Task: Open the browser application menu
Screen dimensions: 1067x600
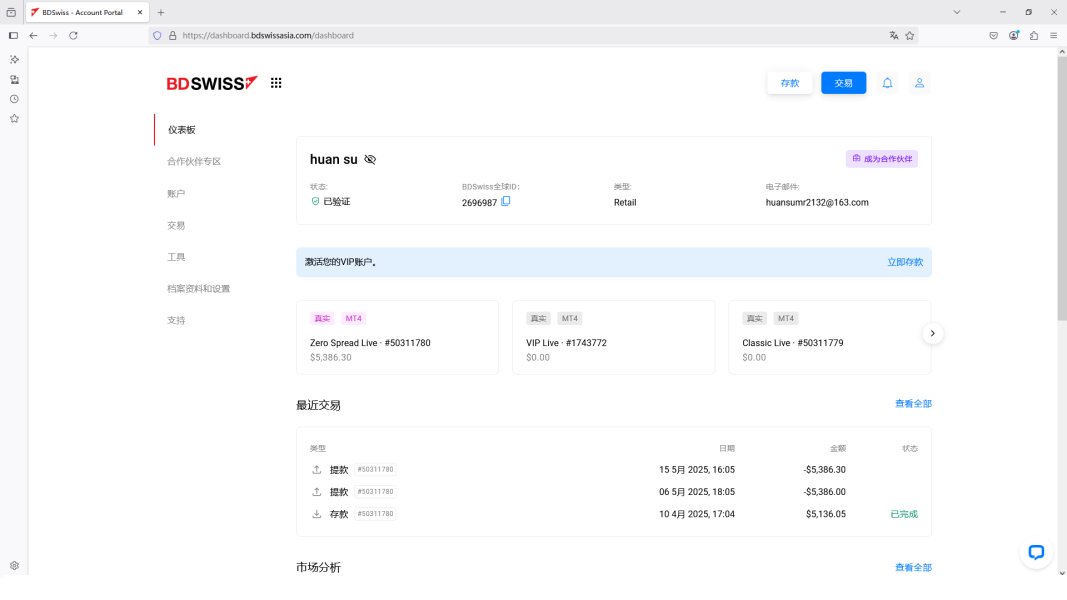Action: click(1053, 35)
